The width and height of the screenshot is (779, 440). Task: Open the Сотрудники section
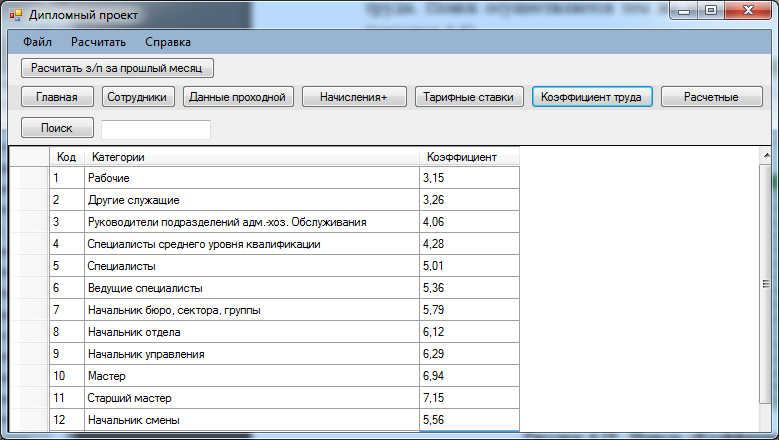point(138,97)
